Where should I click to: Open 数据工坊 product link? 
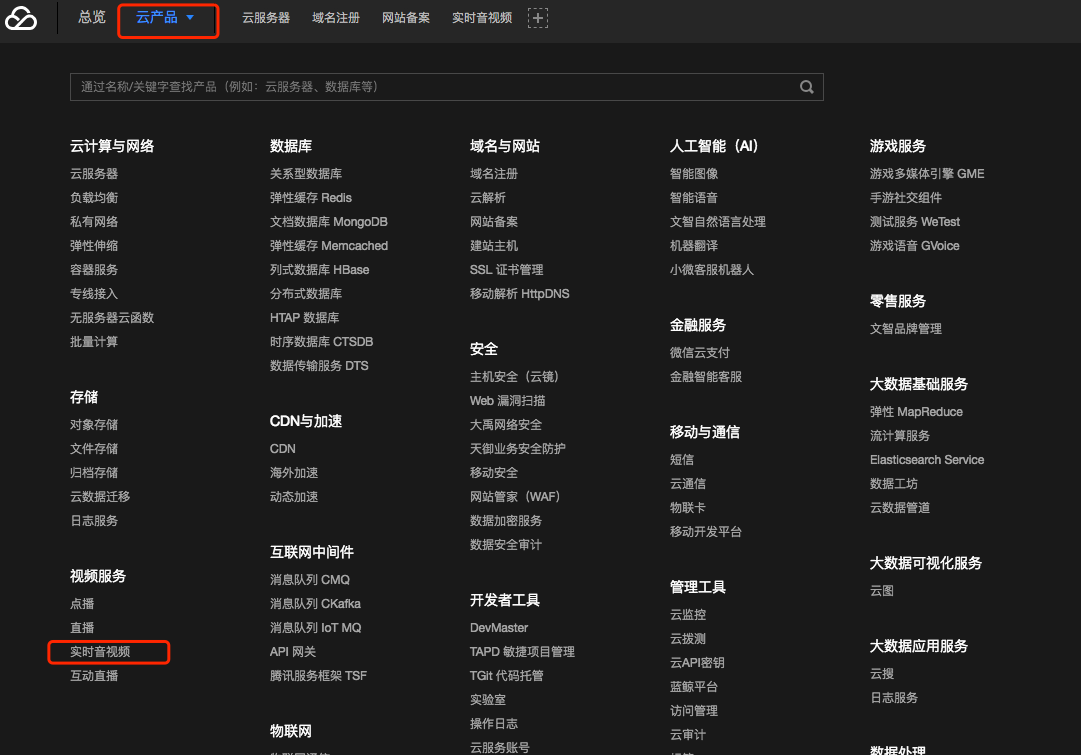pos(893,484)
